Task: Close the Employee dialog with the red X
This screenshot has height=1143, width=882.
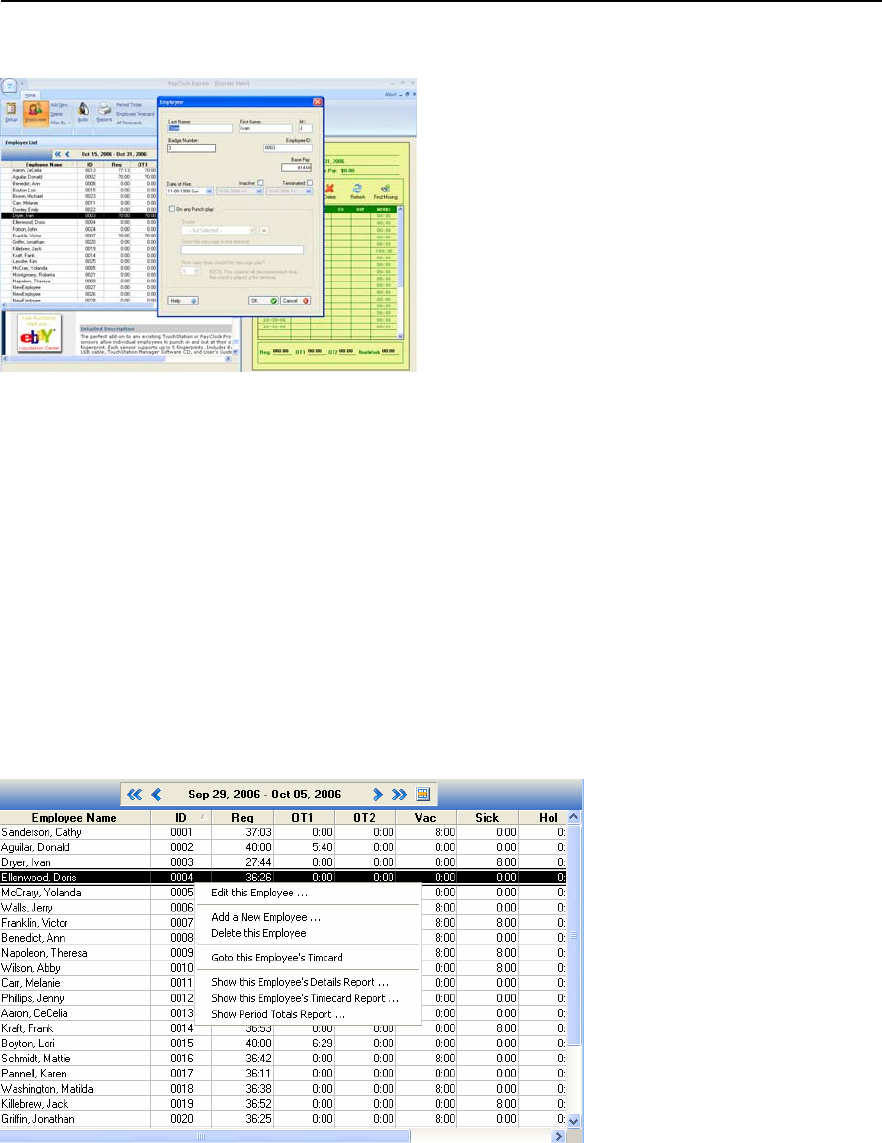Action: click(x=318, y=102)
